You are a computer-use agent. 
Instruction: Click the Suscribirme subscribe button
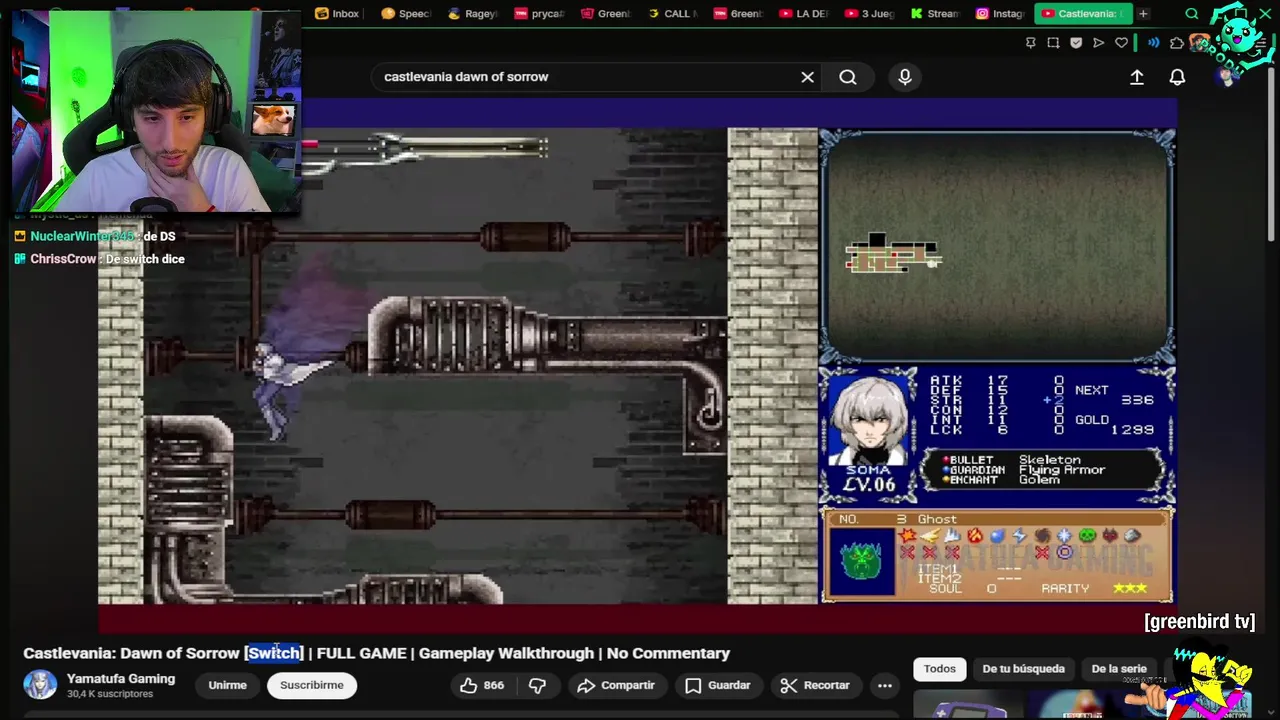[311, 685]
